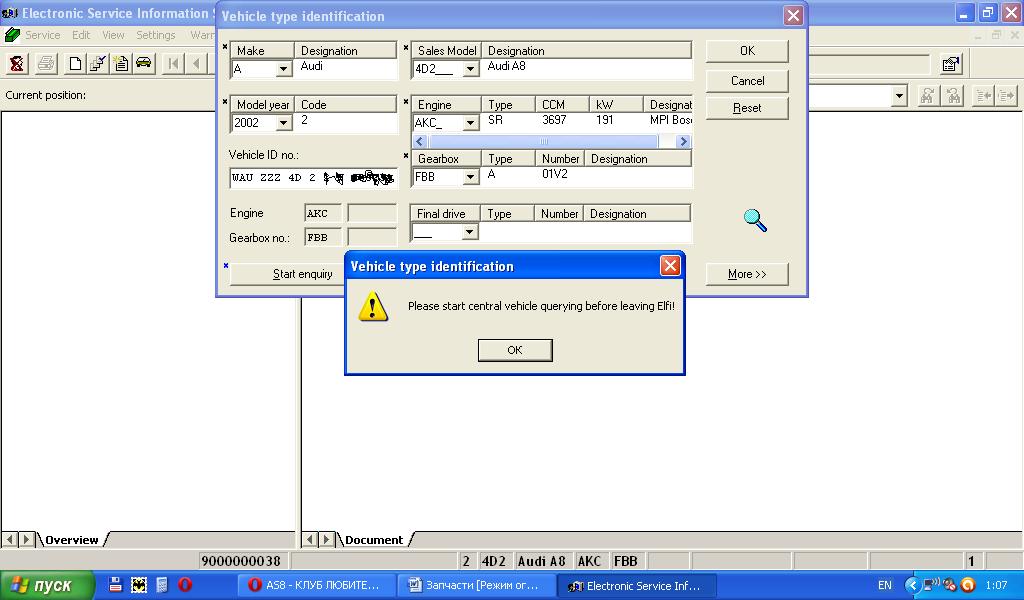
Task: Click the new blank document toolbar icon
Action: point(75,64)
